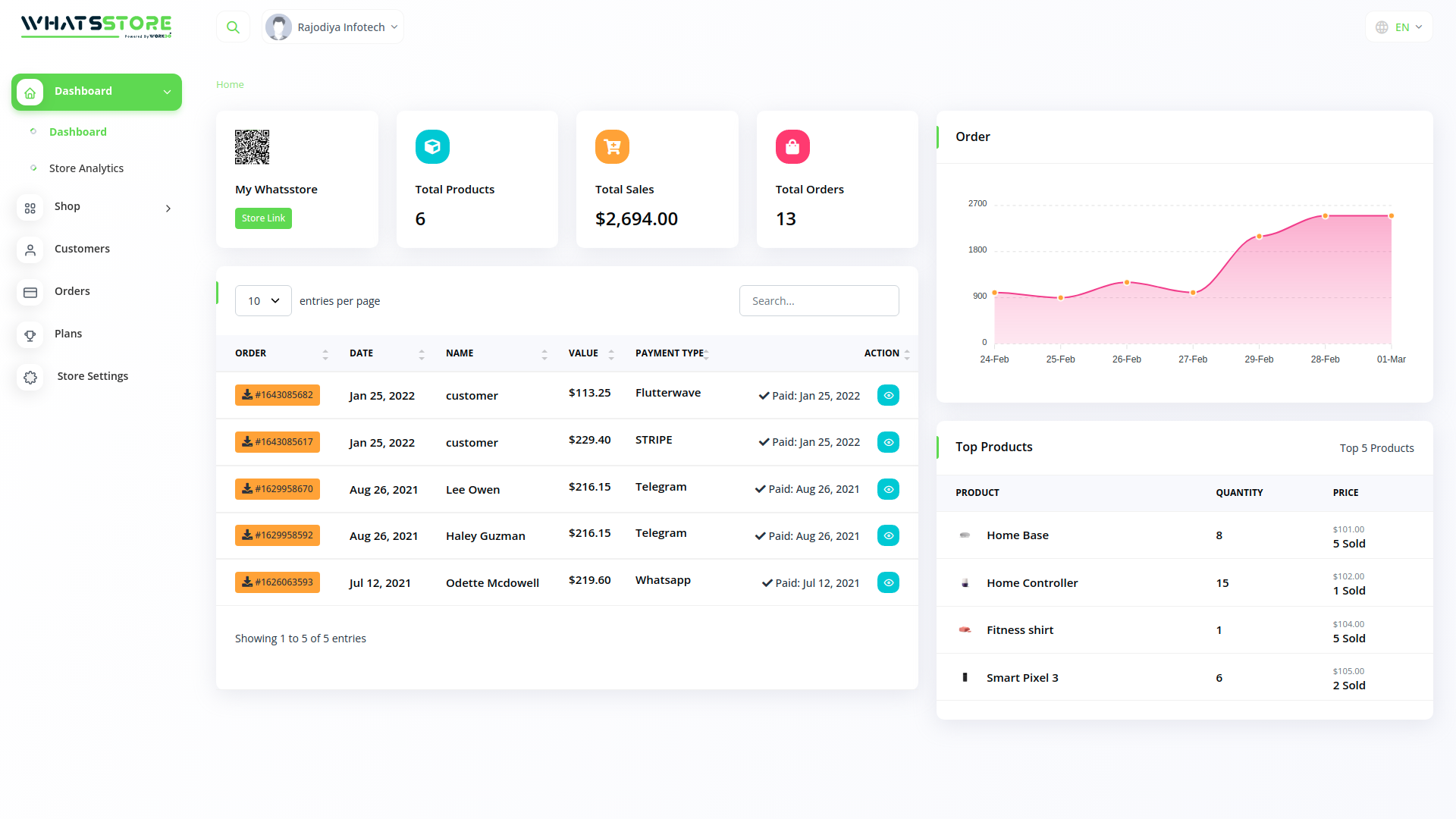The height and width of the screenshot is (819, 1456).
Task: Open Store Settings via its gear icon
Action: pos(30,377)
